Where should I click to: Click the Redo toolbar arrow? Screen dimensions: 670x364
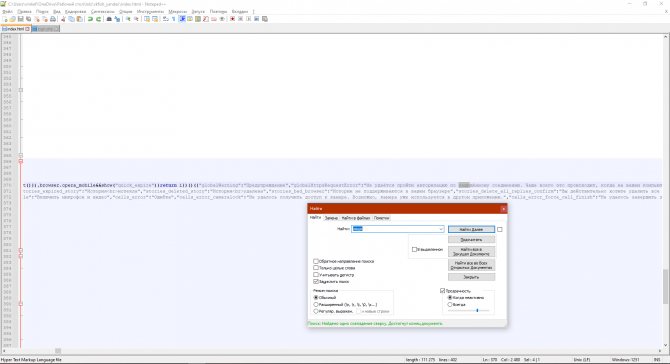pyautogui.click(x=99, y=19)
